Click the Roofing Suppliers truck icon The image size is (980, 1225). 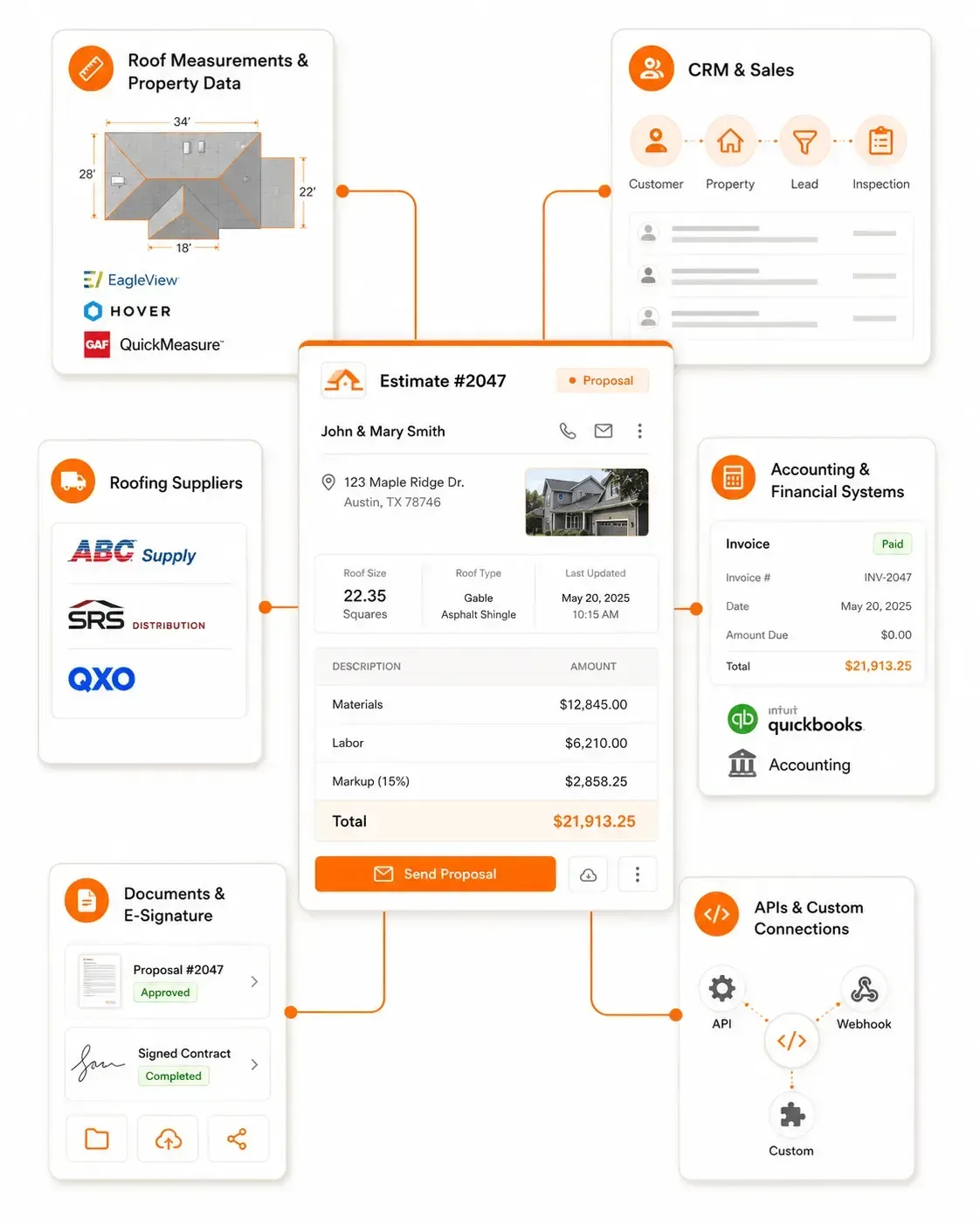(73, 481)
